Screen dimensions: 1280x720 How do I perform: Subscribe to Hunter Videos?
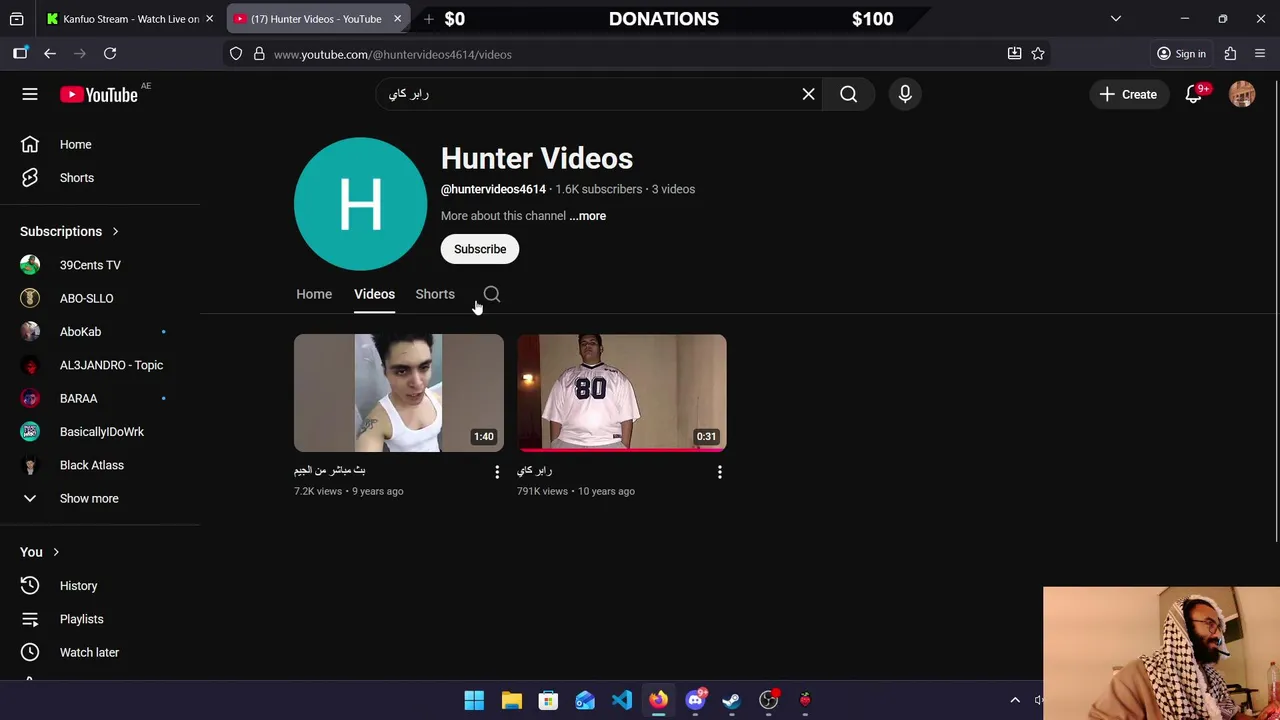(480, 249)
